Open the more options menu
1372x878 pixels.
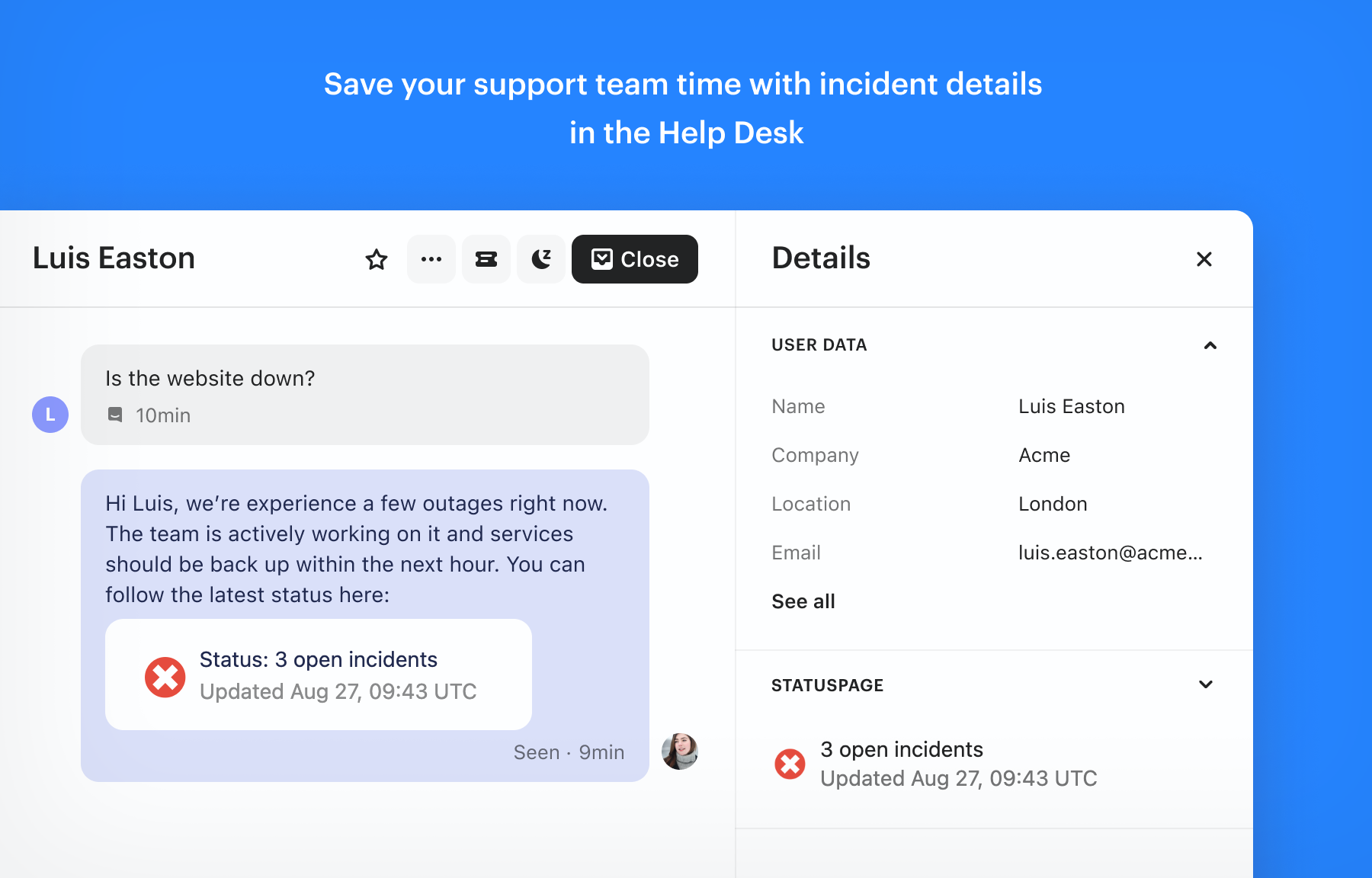click(431, 259)
